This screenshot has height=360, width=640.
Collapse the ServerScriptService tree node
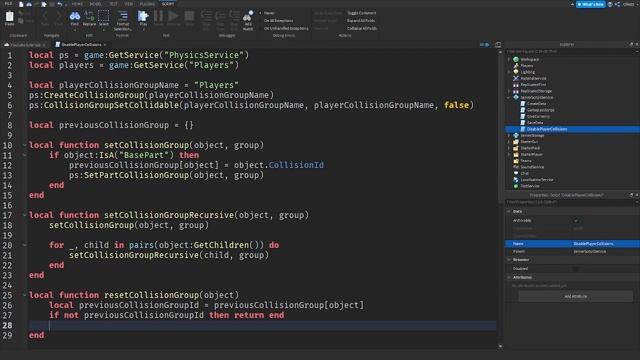pyautogui.click(x=509, y=97)
